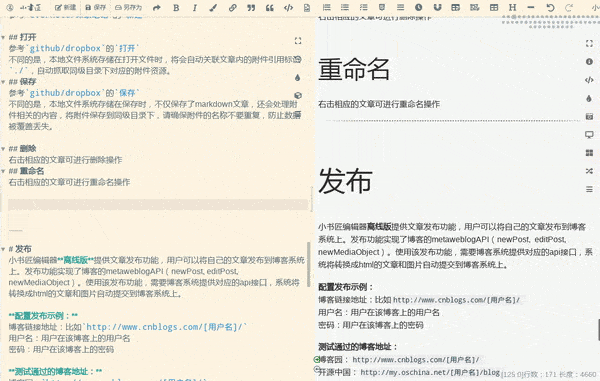Start presentation mode with monitor icon

click(589, 134)
